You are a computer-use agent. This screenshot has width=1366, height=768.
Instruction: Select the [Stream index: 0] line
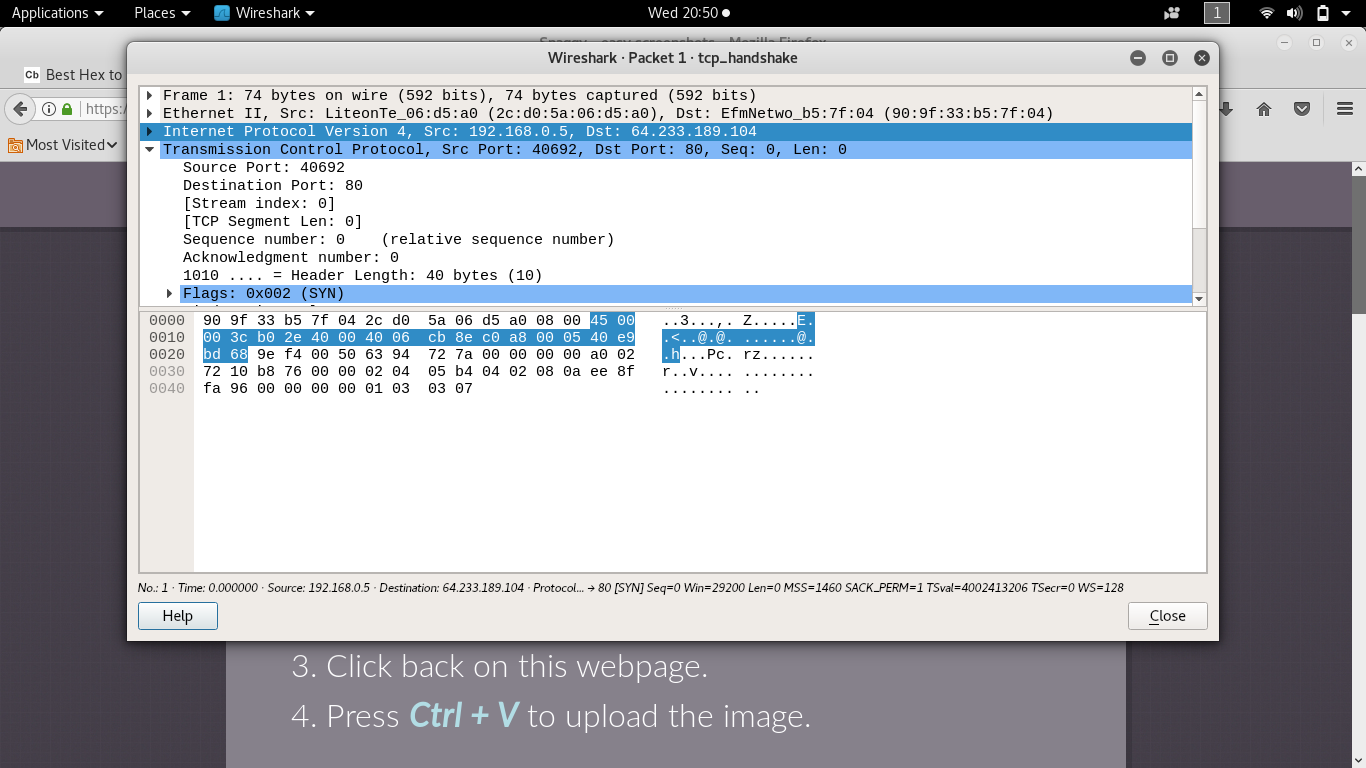pyautogui.click(x=259, y=204)
